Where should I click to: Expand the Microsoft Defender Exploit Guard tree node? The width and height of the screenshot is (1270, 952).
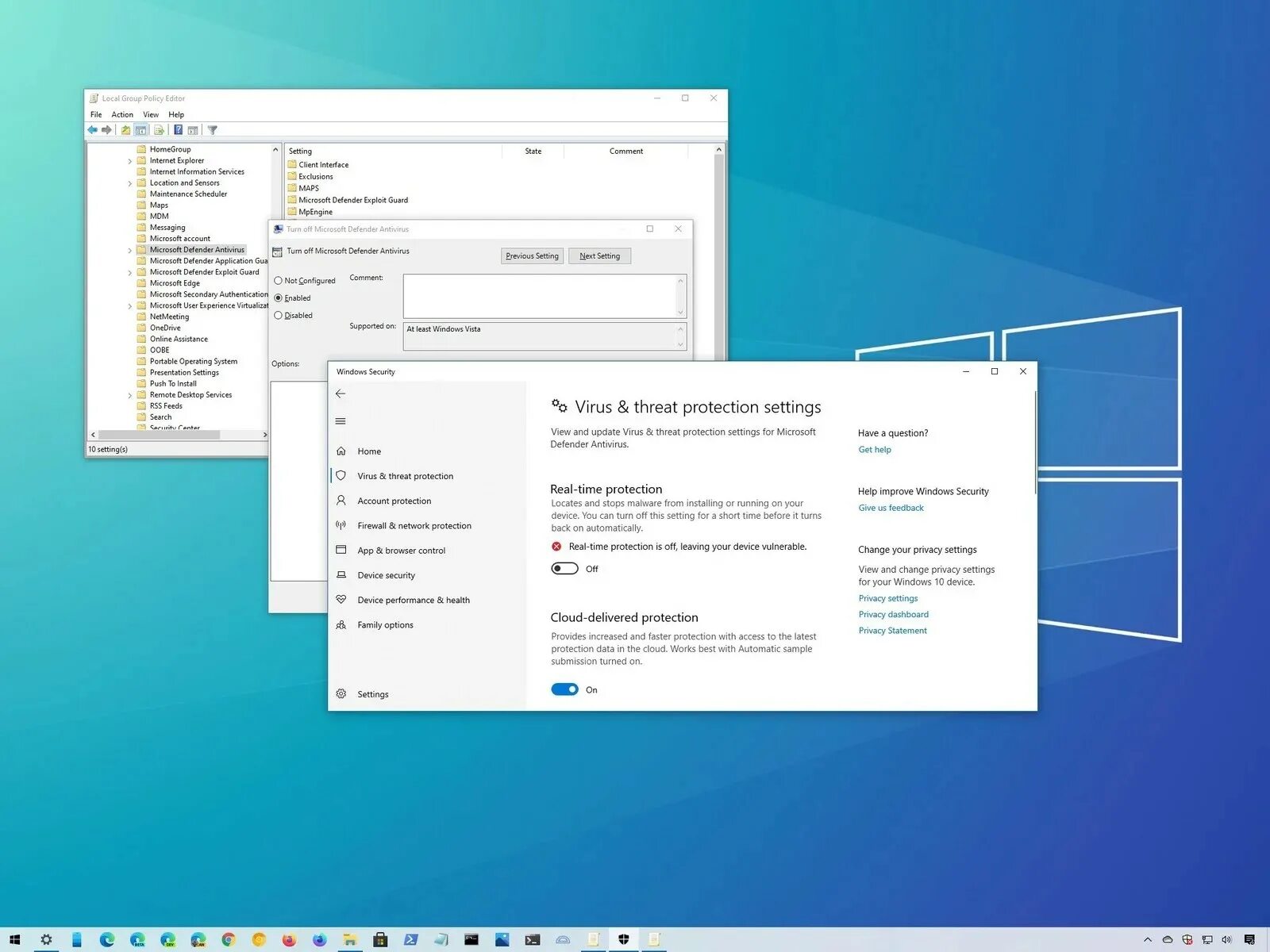[x=130, y=272]
